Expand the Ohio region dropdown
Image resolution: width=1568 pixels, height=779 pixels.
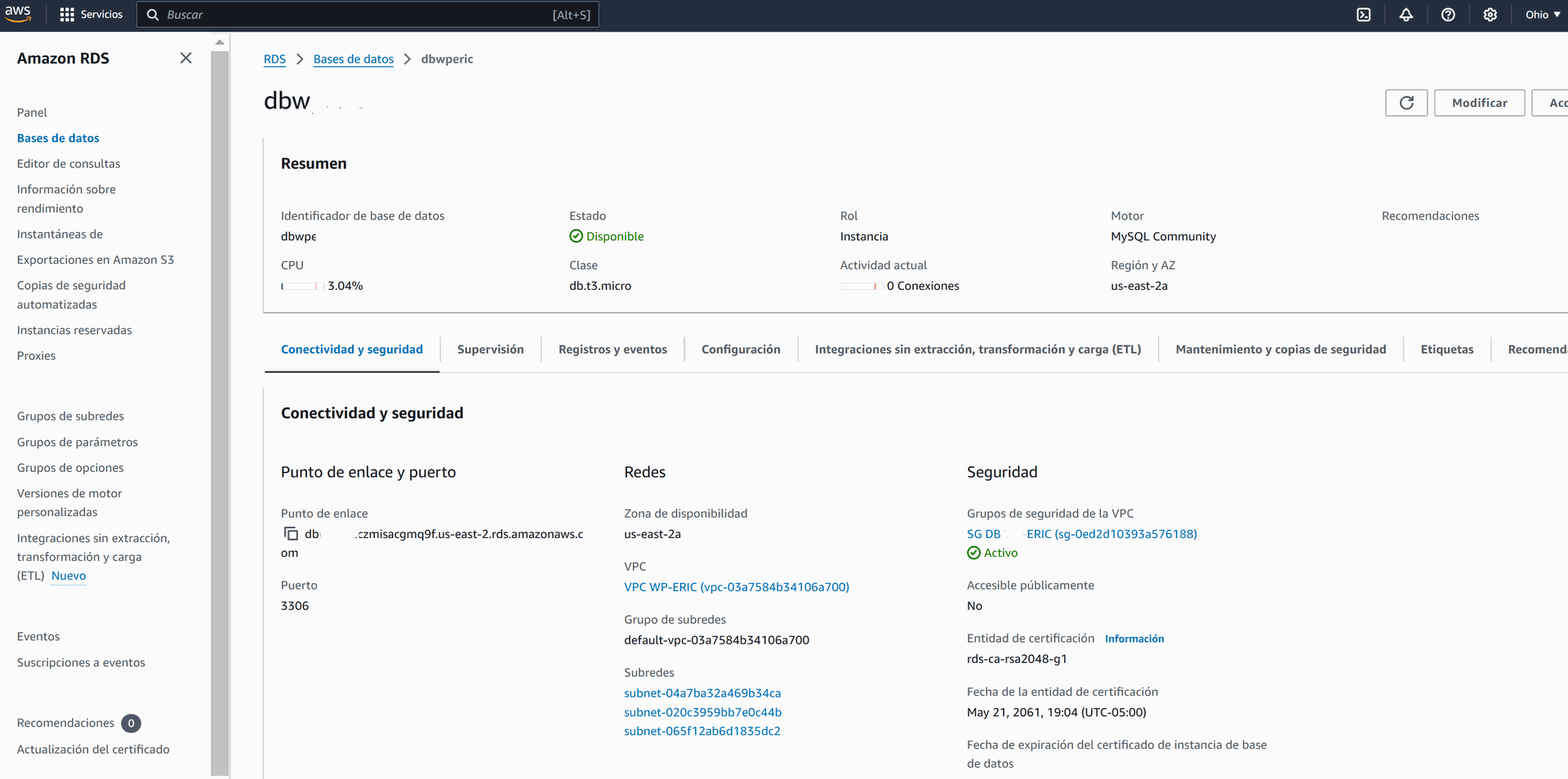pyautogui.click(x=1542, y=15)
